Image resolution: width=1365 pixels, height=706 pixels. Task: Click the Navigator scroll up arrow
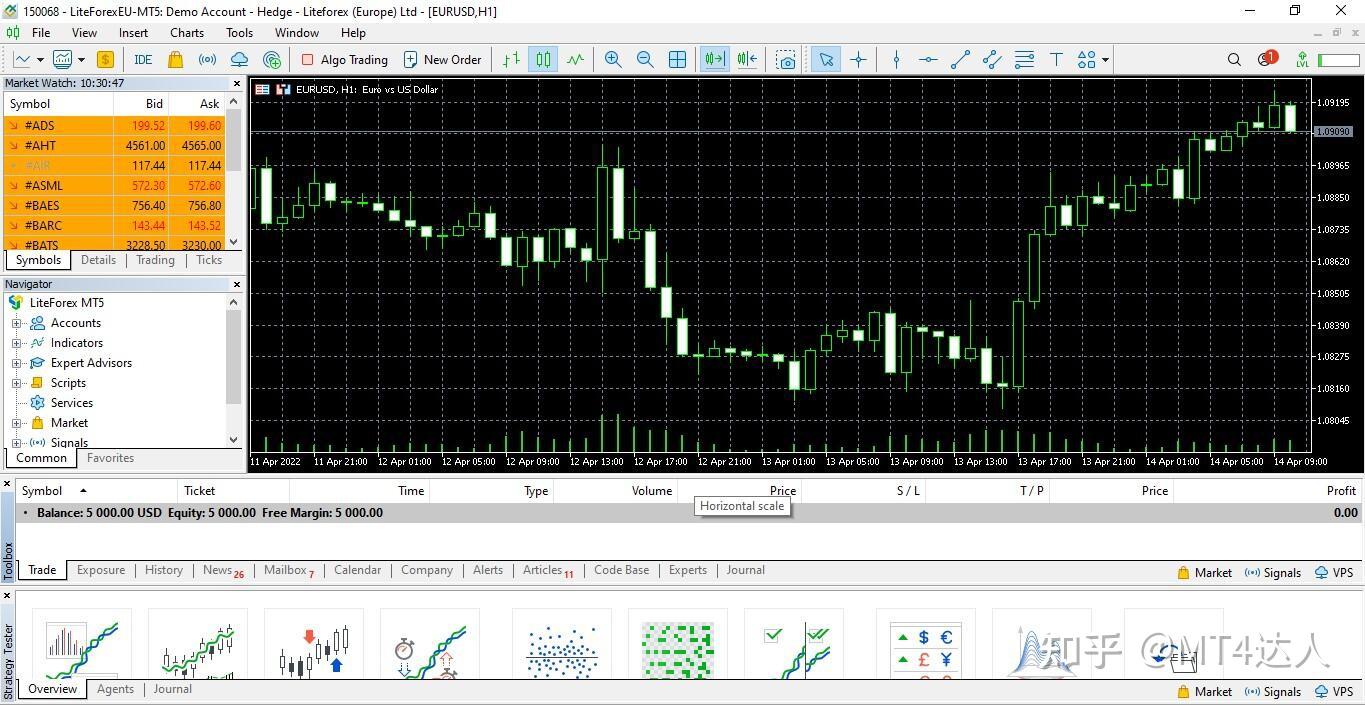234,302
